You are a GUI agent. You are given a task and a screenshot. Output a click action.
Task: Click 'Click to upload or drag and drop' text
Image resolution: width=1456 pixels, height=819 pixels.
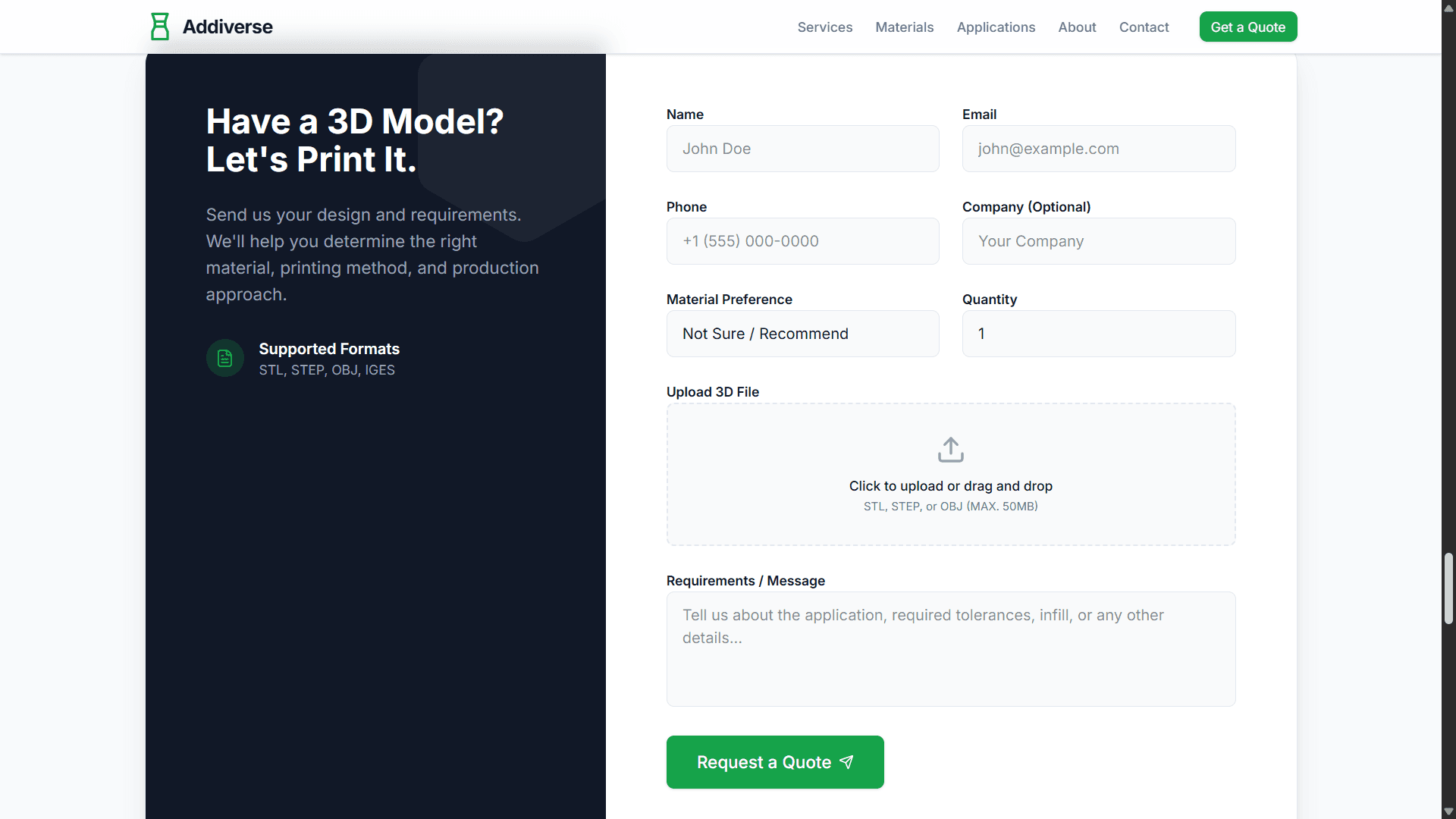(951, 486)
